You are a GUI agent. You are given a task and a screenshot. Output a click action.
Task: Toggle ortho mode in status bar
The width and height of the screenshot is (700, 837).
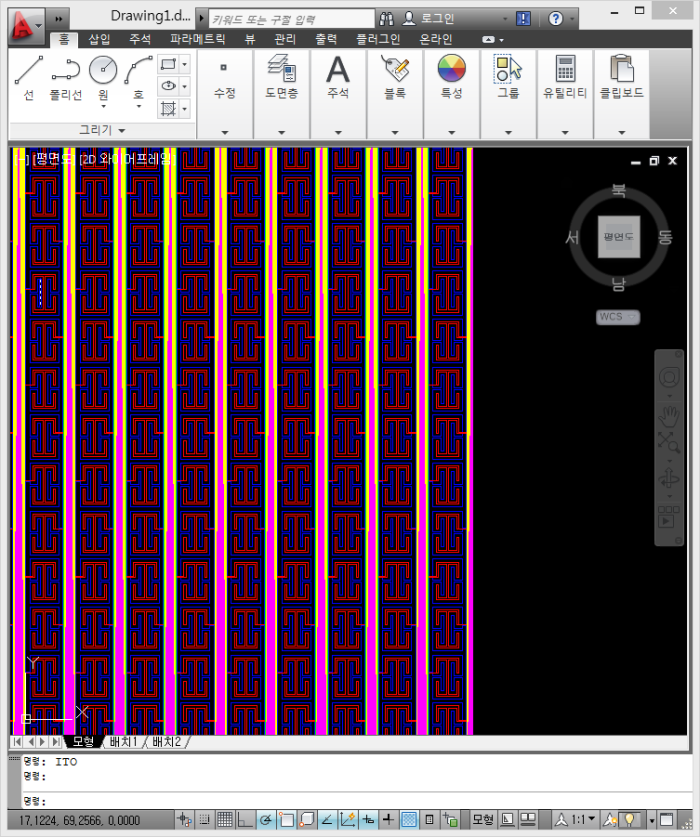click(246, 820)
